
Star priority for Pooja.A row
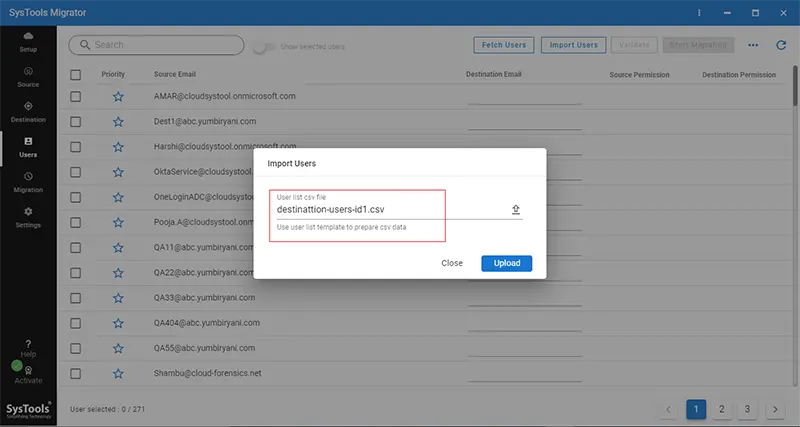(118, 222)
